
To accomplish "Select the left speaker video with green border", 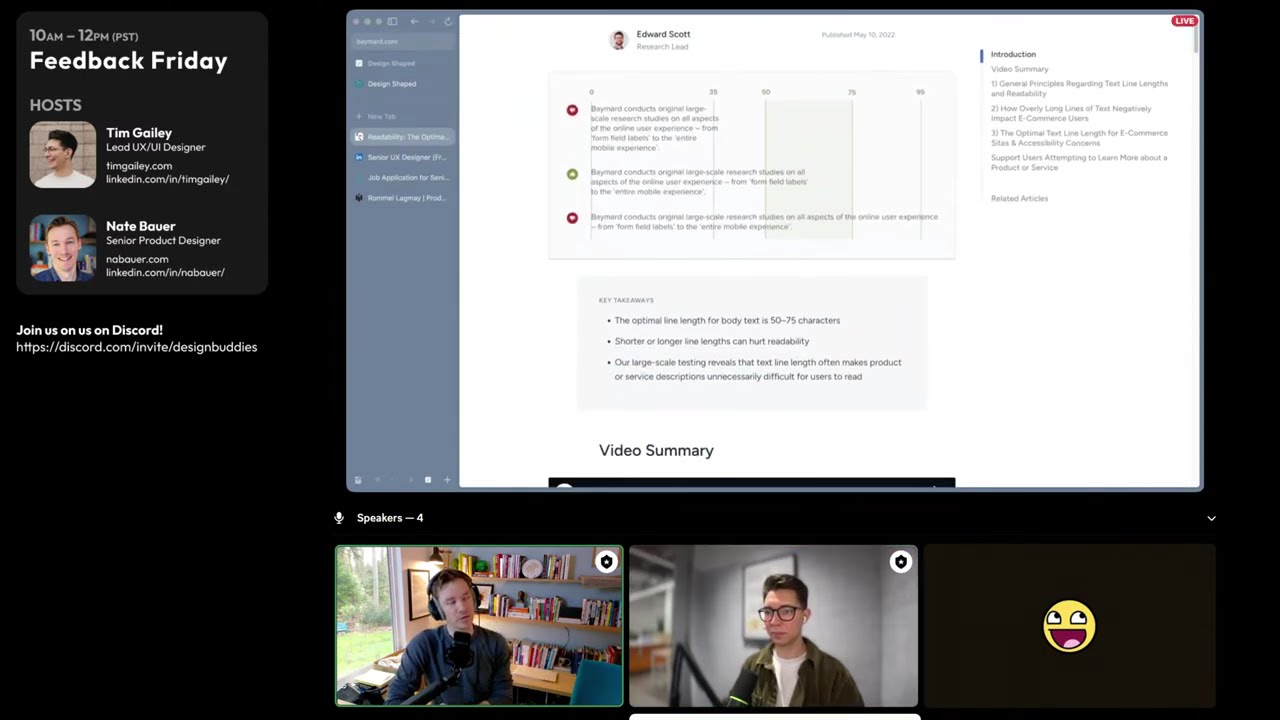I will pyautogui.click(x=479, y=626).
